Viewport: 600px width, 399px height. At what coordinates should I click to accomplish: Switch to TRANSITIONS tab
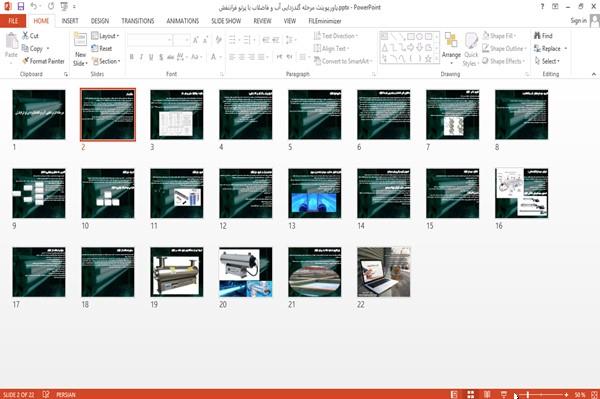tap(138, 21)
